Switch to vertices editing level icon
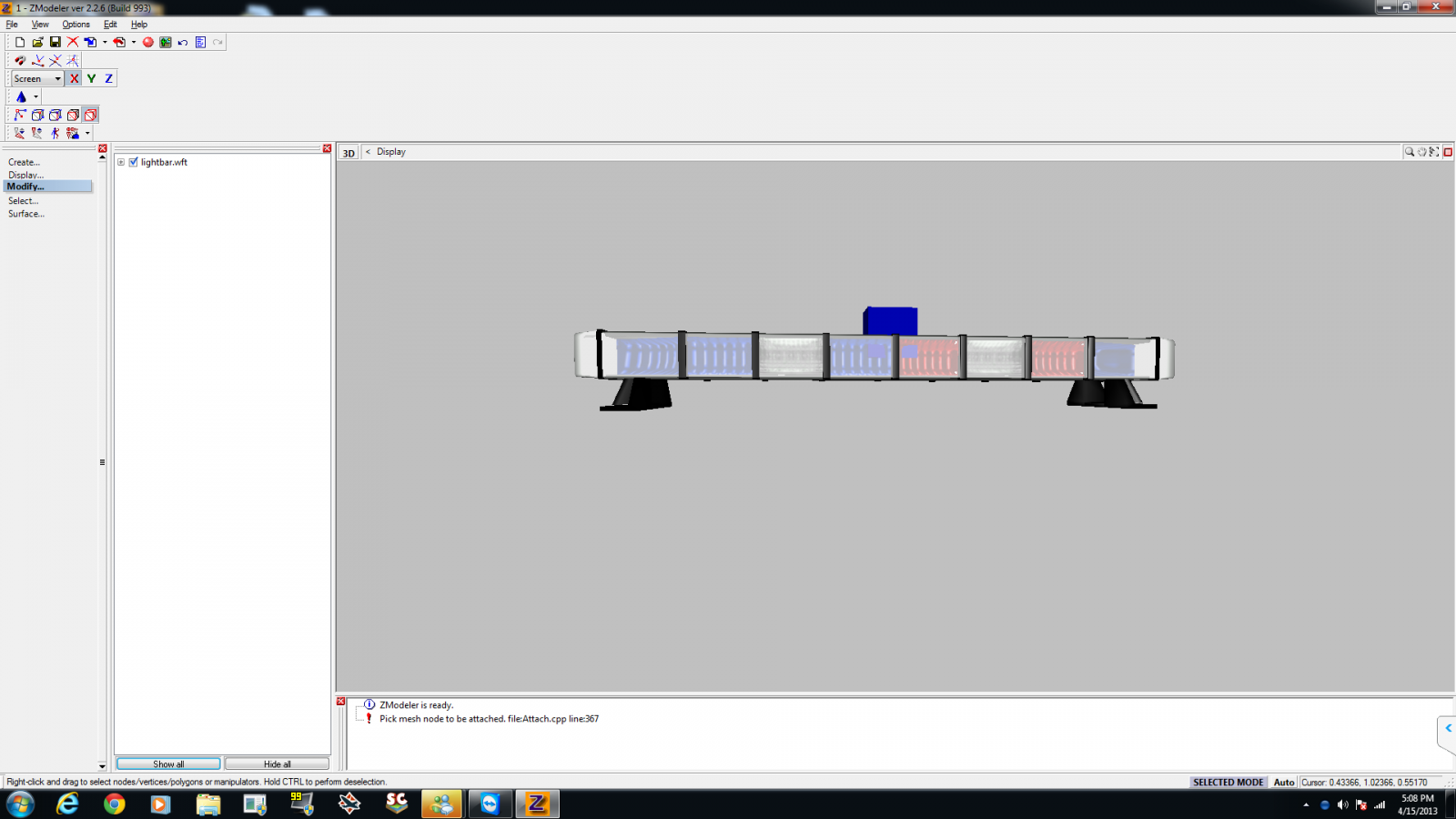Image resolution: width=1456 pixels, height=819 pixels. [x=19, y=115]
